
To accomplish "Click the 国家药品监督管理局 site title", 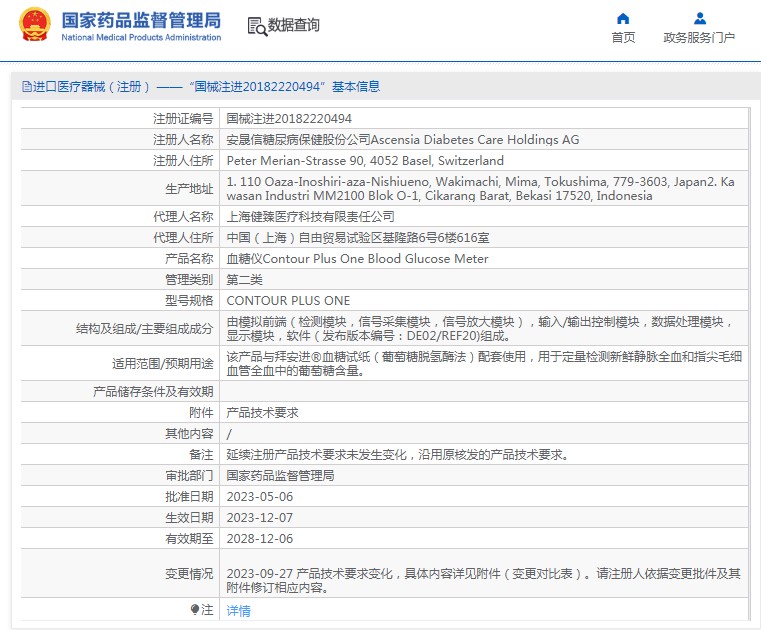I will [x=141, y=20].
